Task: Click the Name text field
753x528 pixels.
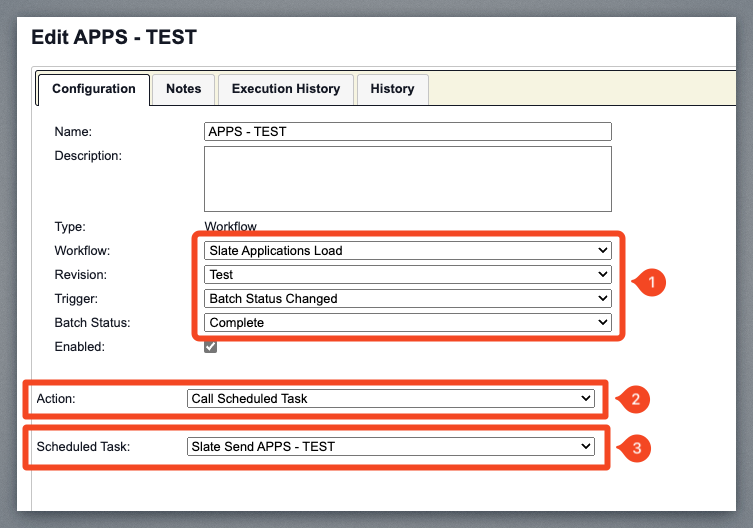Action: [407, 131]
